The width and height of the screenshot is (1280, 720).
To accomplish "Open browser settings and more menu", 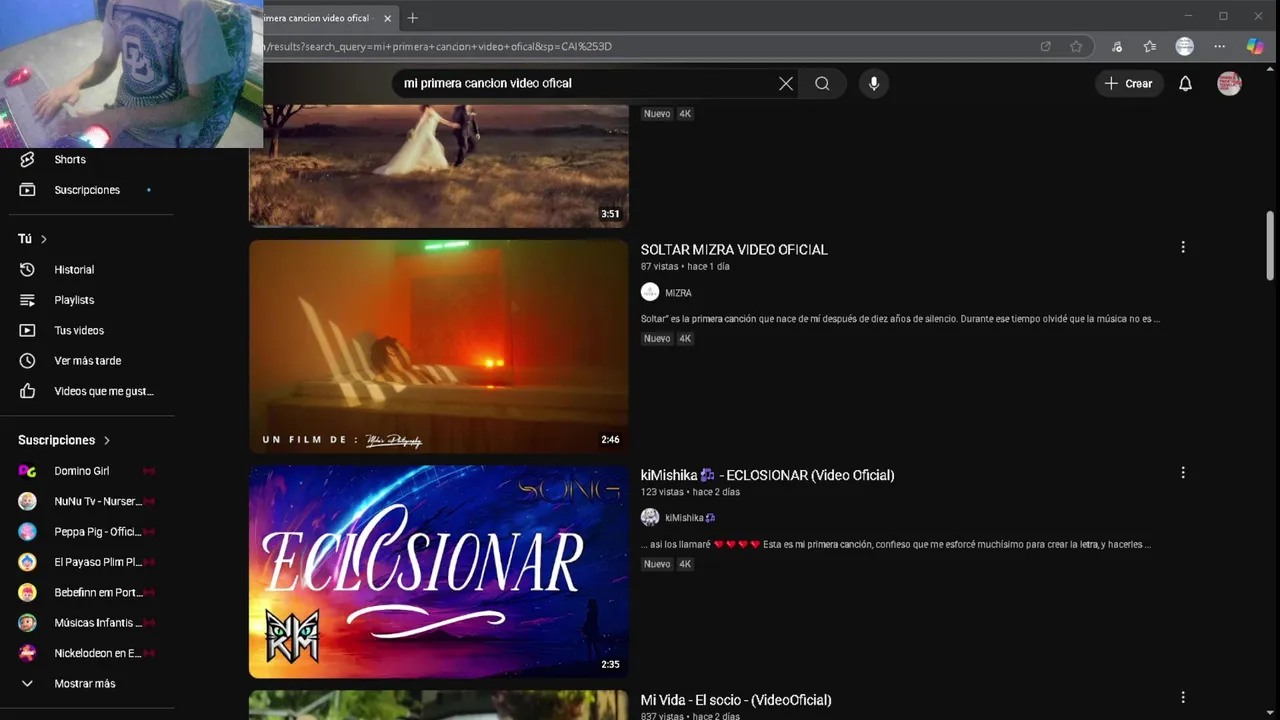I will click(1219, 46).
